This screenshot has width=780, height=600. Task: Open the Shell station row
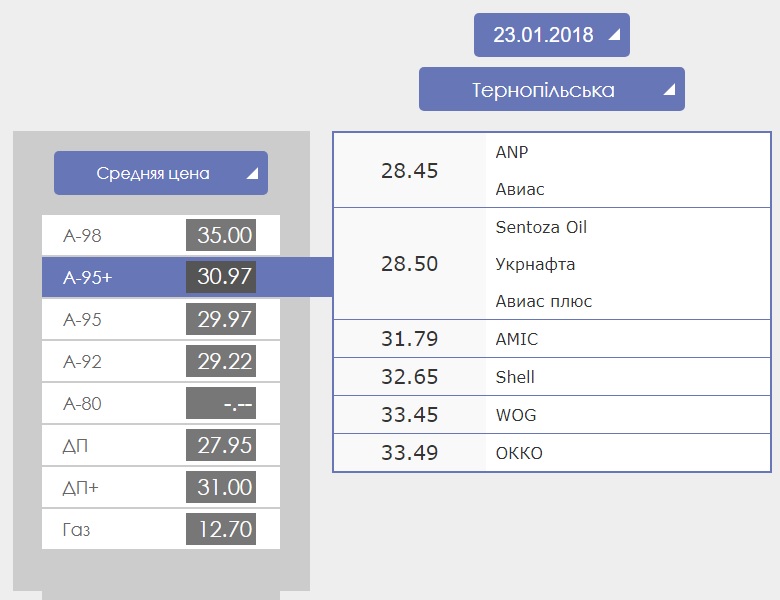point(552,377)
